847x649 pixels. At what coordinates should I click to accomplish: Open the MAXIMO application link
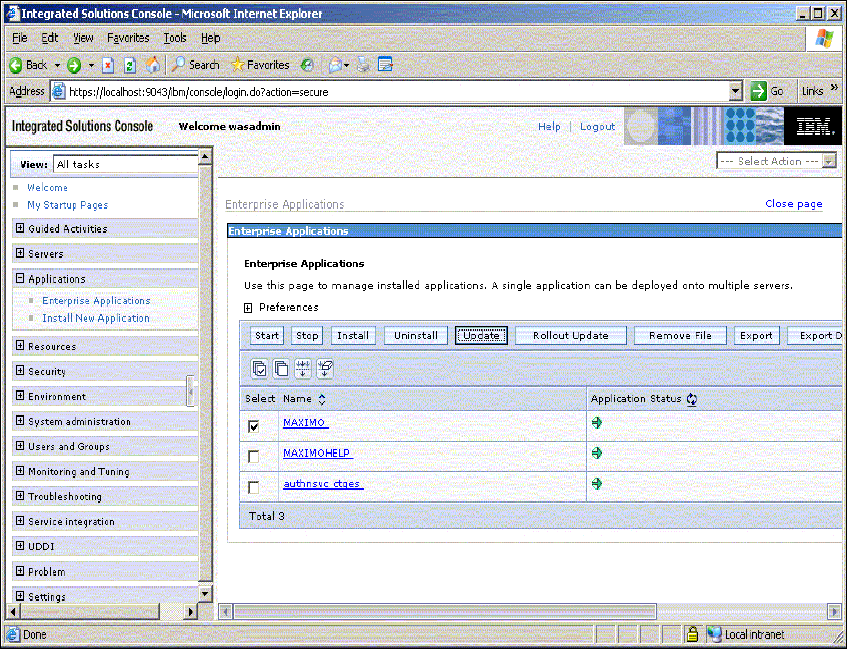coord(305,423)
